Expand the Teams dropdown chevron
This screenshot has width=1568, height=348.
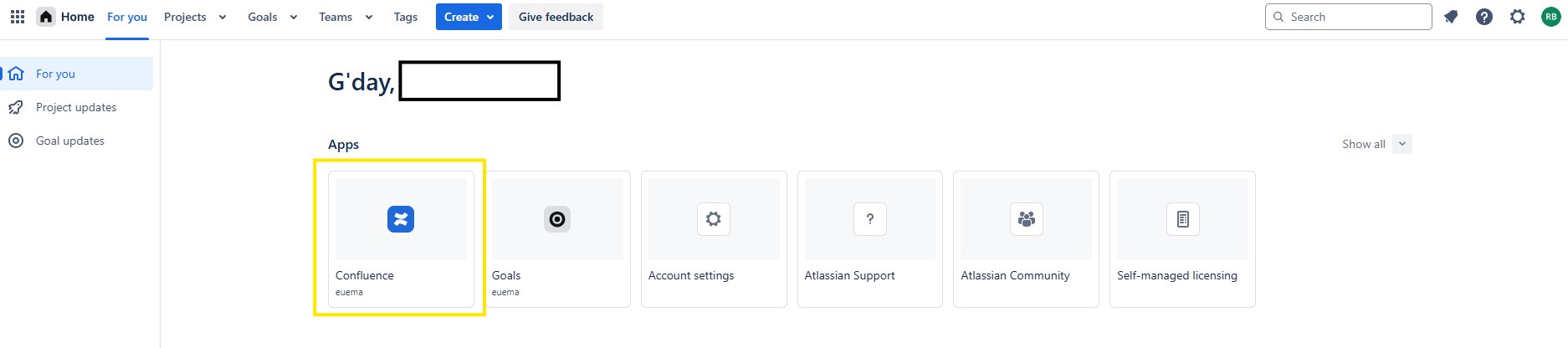click(369, 17)
